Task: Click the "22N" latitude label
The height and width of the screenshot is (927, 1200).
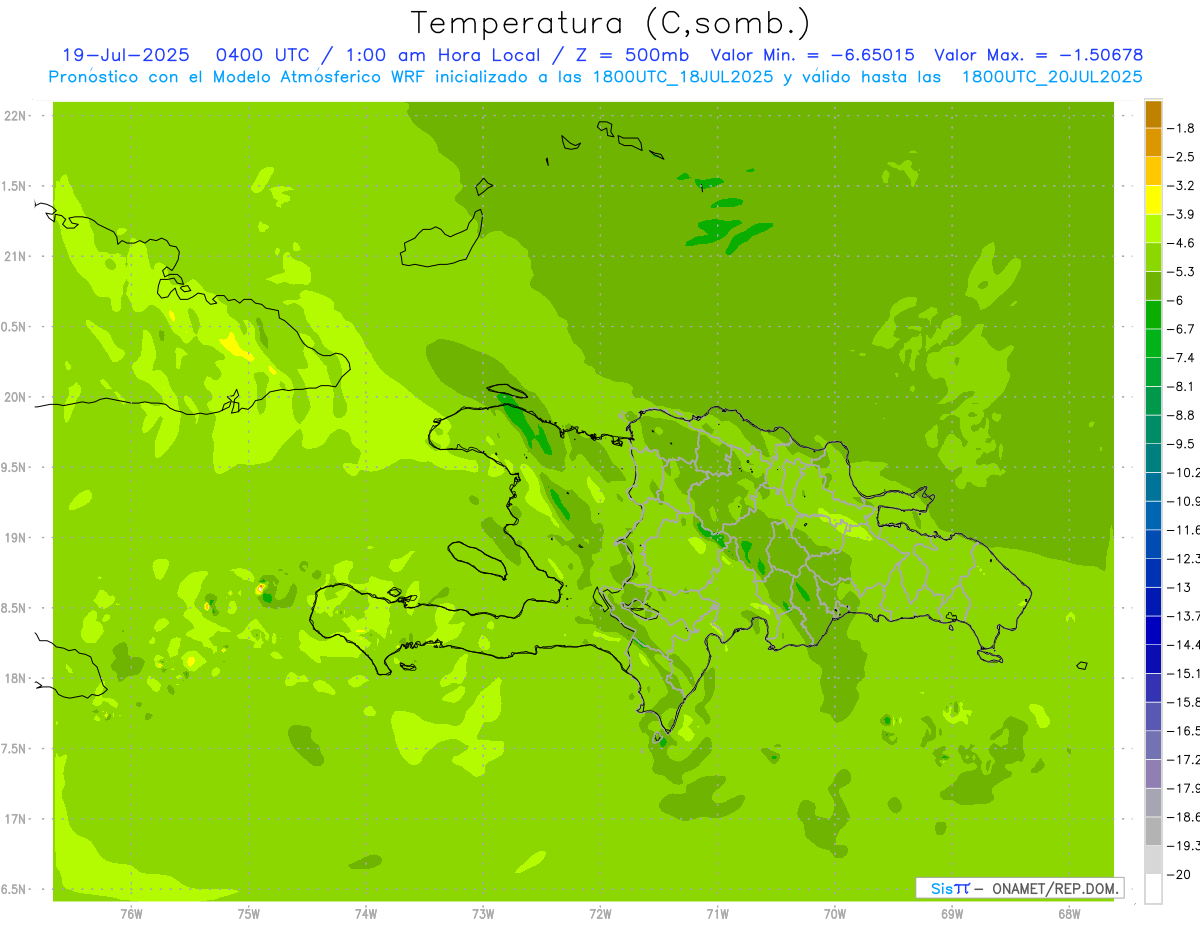Action: click(15, 116)
